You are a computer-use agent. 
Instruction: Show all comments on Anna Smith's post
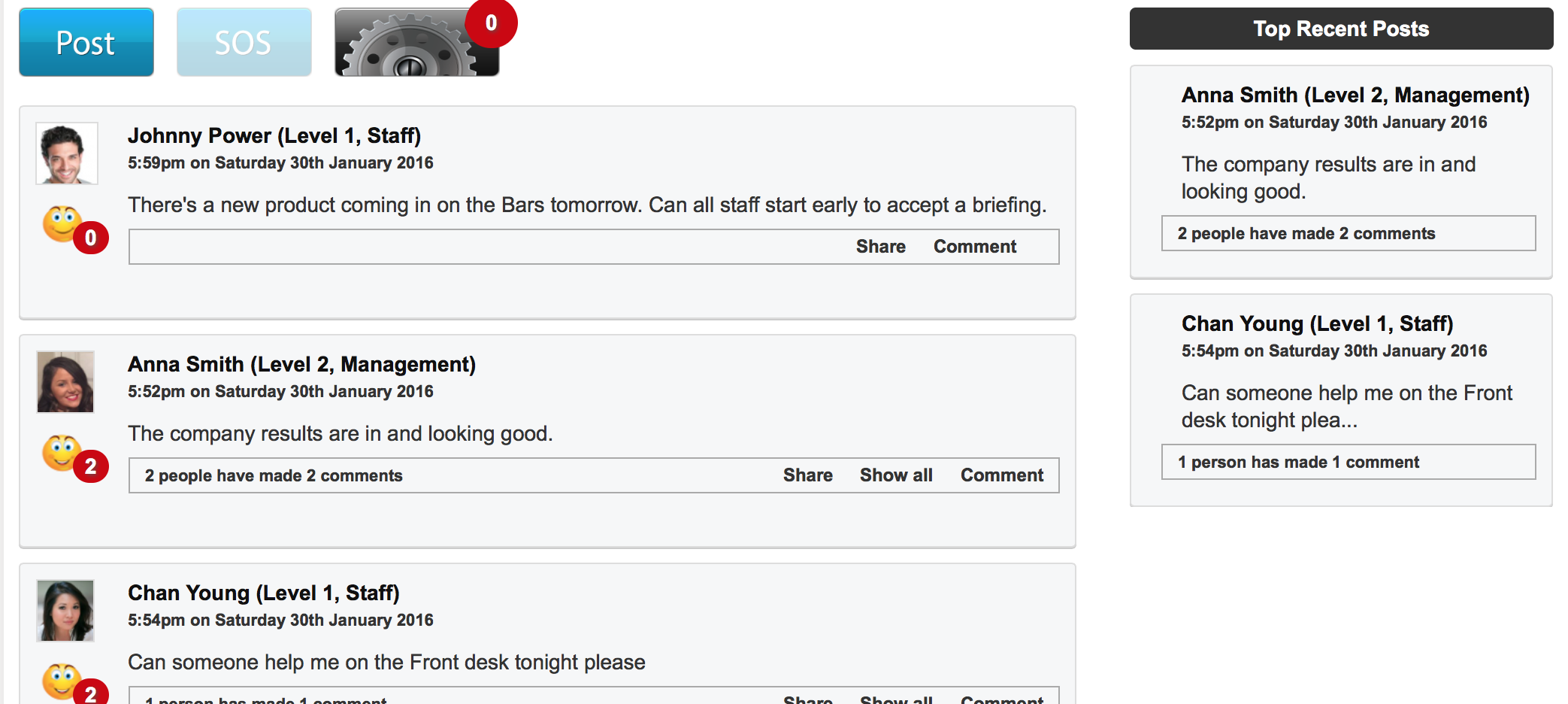[x=896, y=475]
